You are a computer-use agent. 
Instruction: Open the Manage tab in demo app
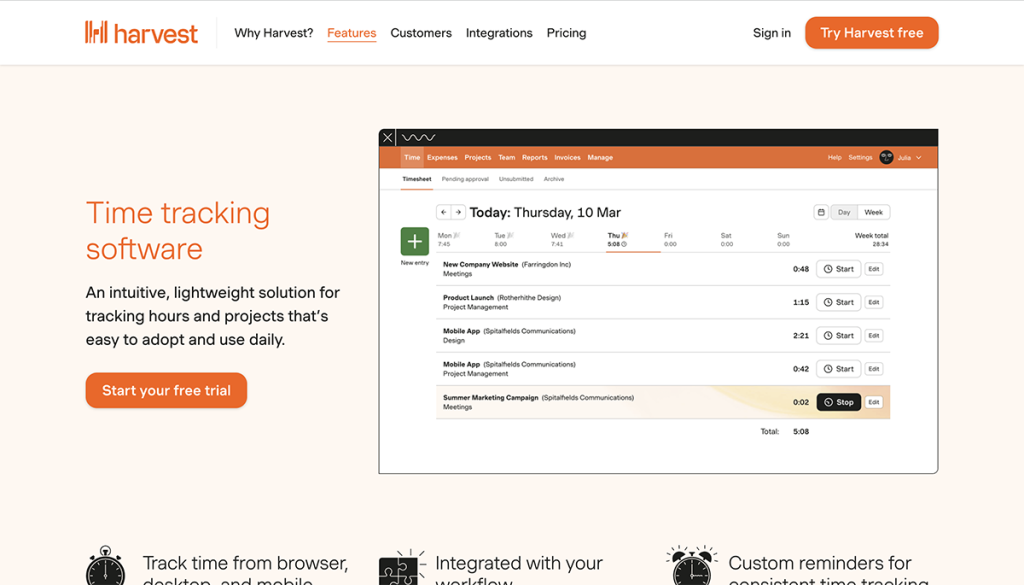(600, 157)
